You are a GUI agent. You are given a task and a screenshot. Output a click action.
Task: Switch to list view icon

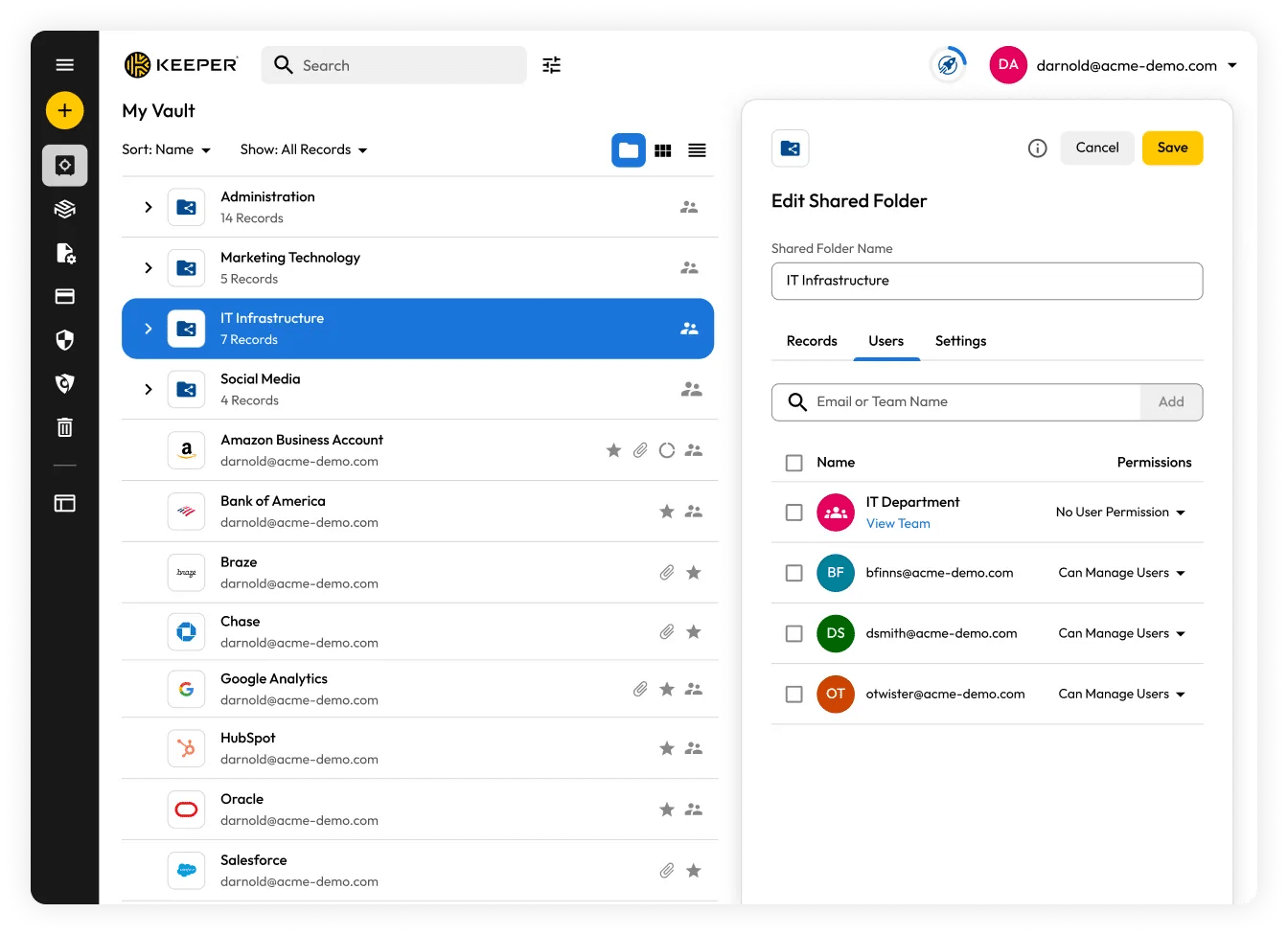[697, 150]
